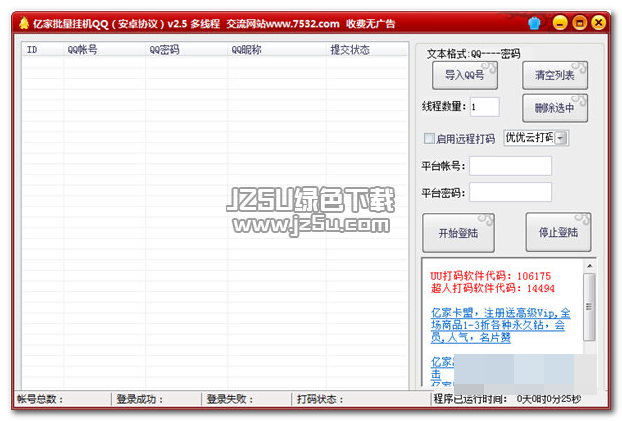Click the info panel scroll up arrow

point(589,265)
